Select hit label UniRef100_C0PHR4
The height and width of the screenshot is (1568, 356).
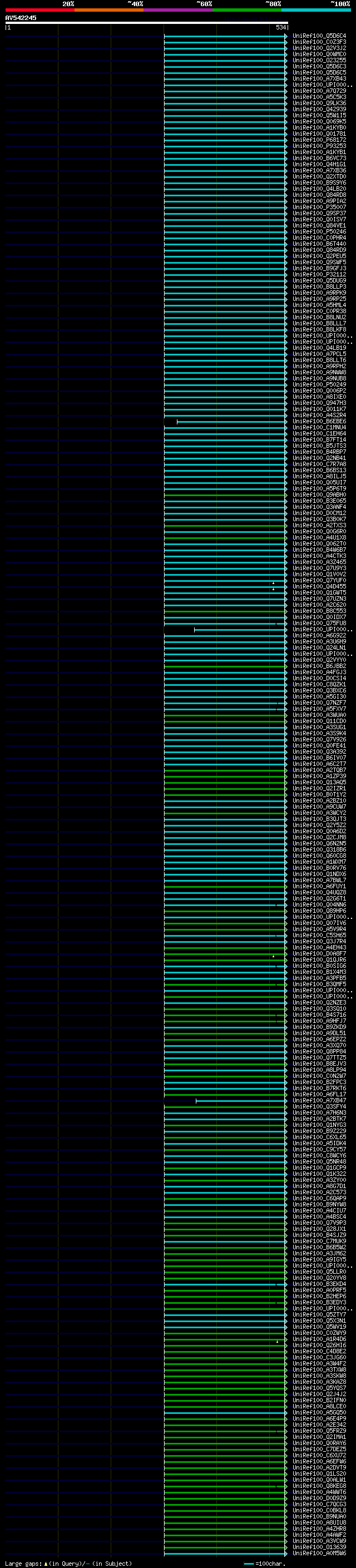coord(319,238)
